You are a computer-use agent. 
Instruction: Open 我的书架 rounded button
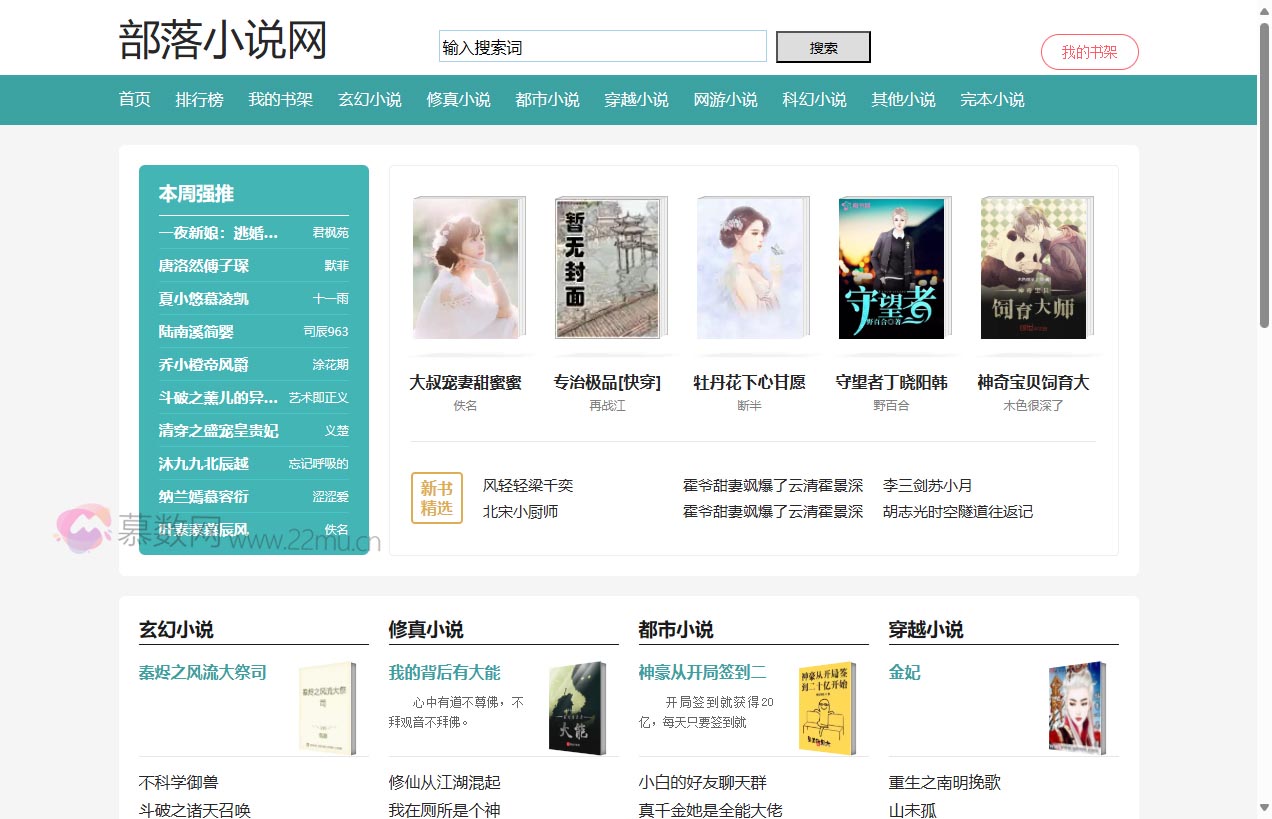point(1089,52)
